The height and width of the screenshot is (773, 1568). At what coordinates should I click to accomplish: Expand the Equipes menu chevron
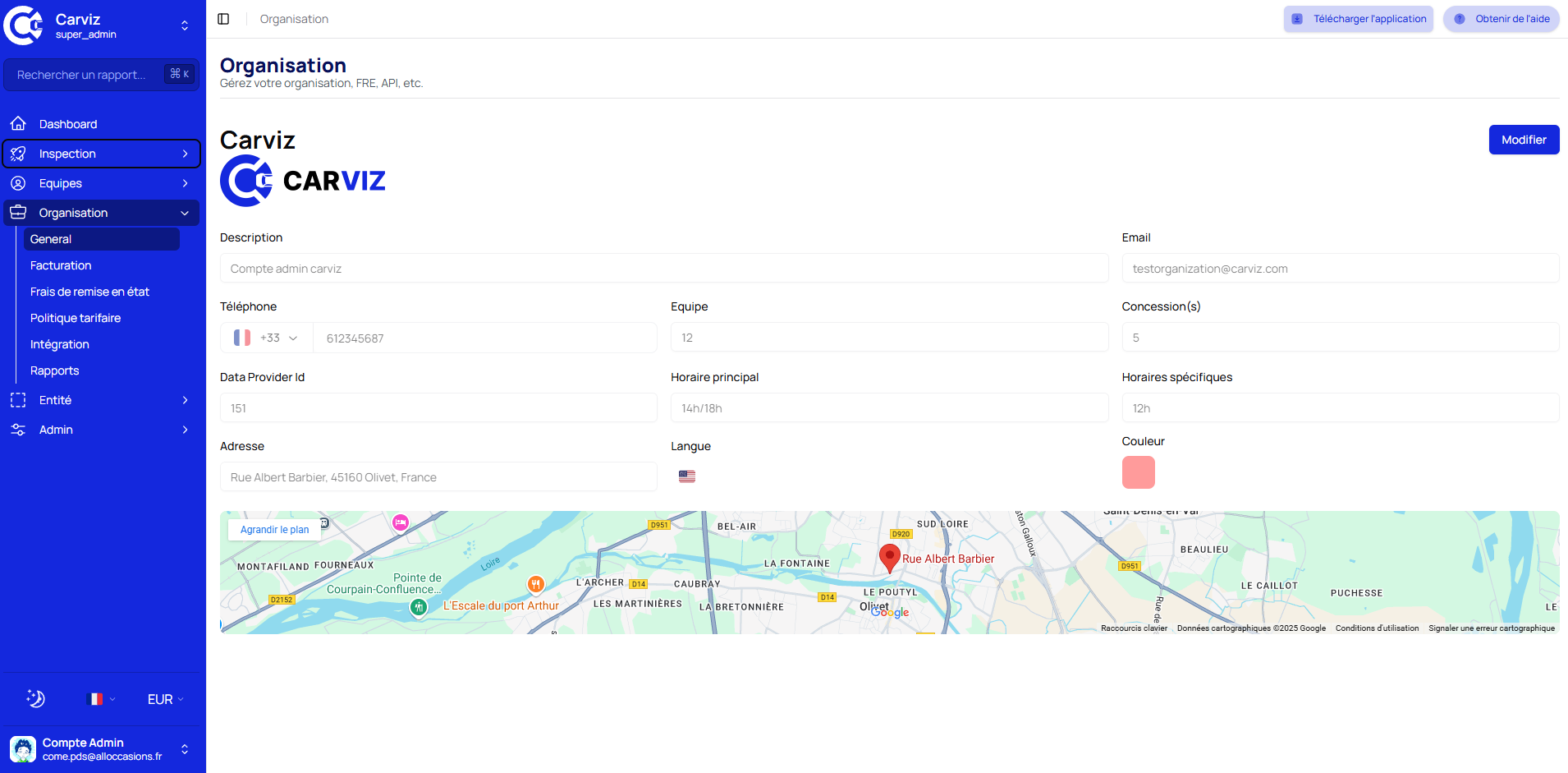click(x=185, y=183)
